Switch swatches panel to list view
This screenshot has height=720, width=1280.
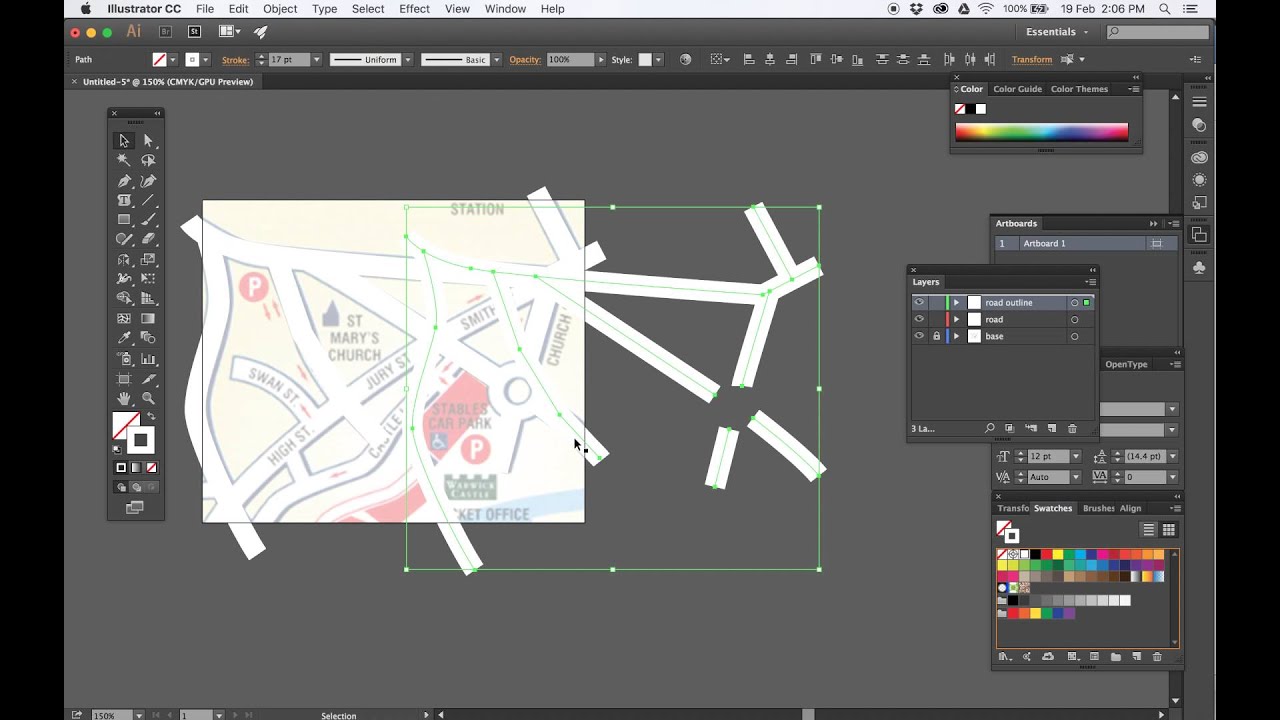tap(1148, 530)
